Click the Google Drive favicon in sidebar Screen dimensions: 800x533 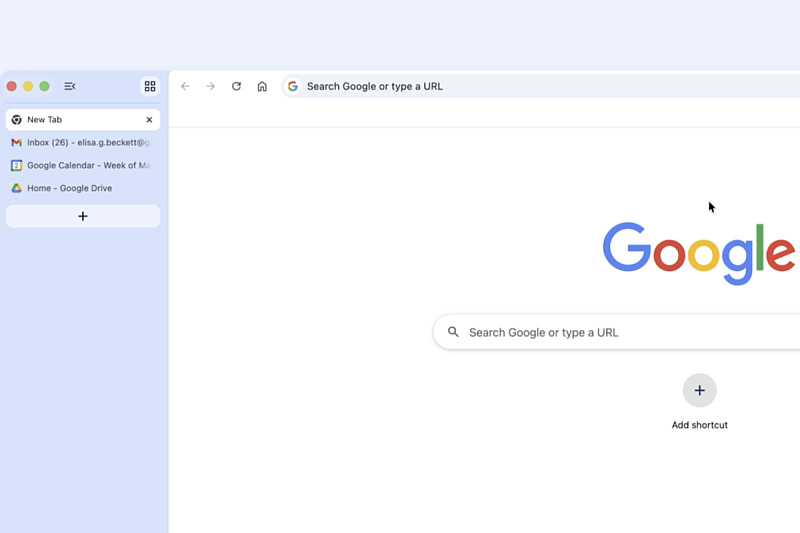[16, 188]
